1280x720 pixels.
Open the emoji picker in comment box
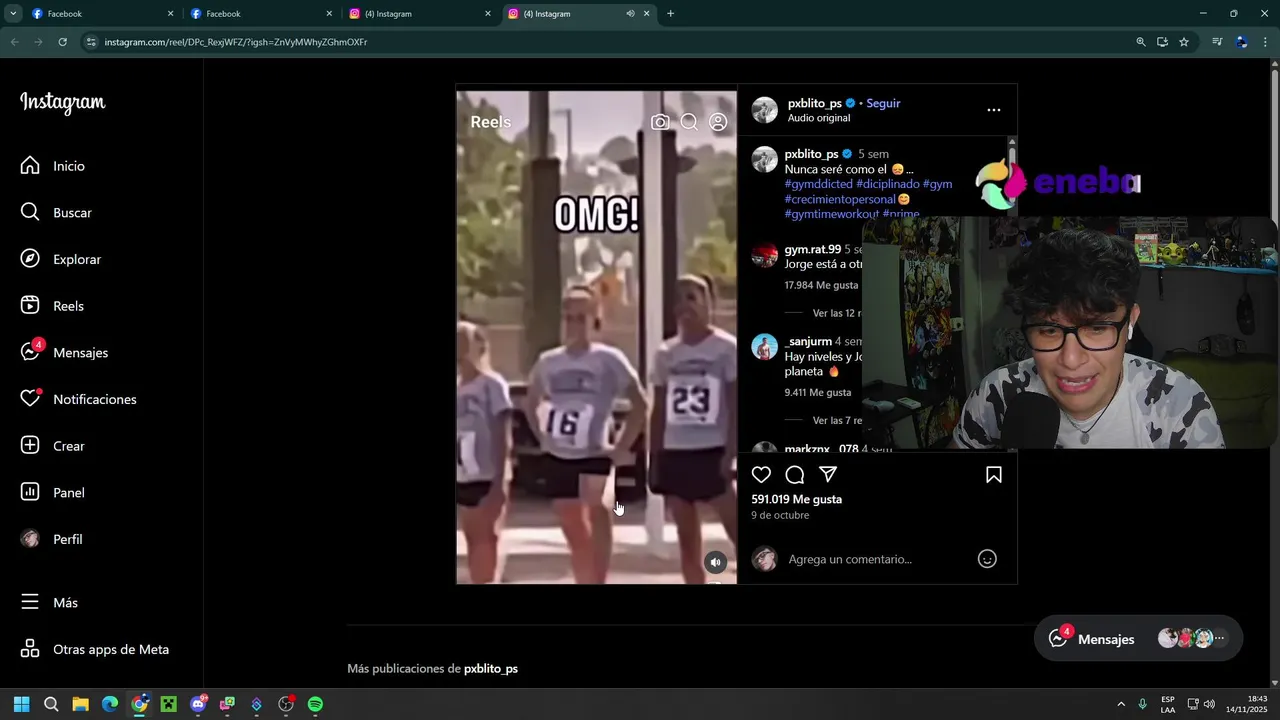(987, 559)
